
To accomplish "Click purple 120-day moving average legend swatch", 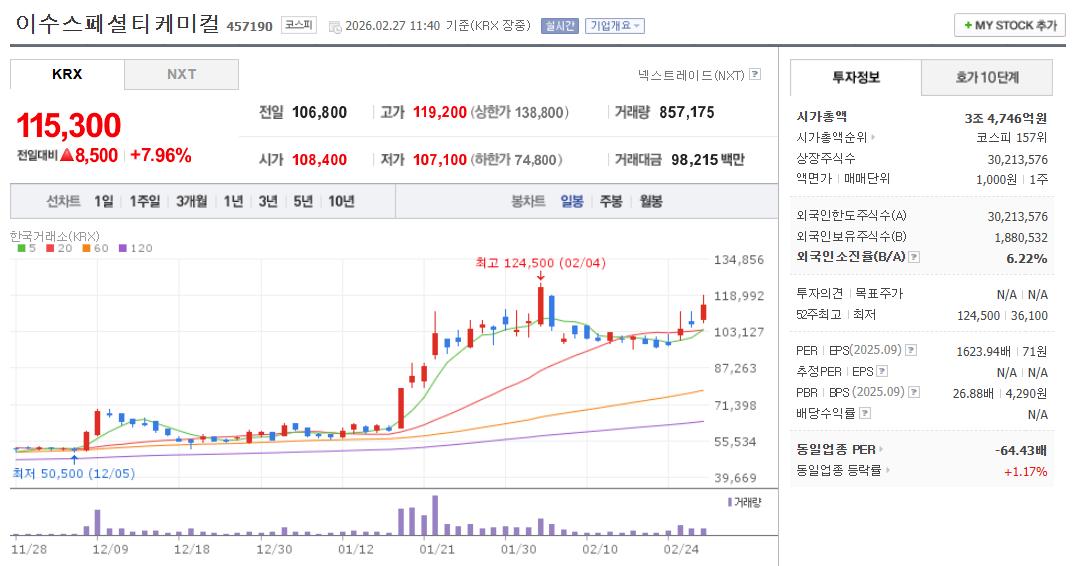I will (x=122, y=248).
